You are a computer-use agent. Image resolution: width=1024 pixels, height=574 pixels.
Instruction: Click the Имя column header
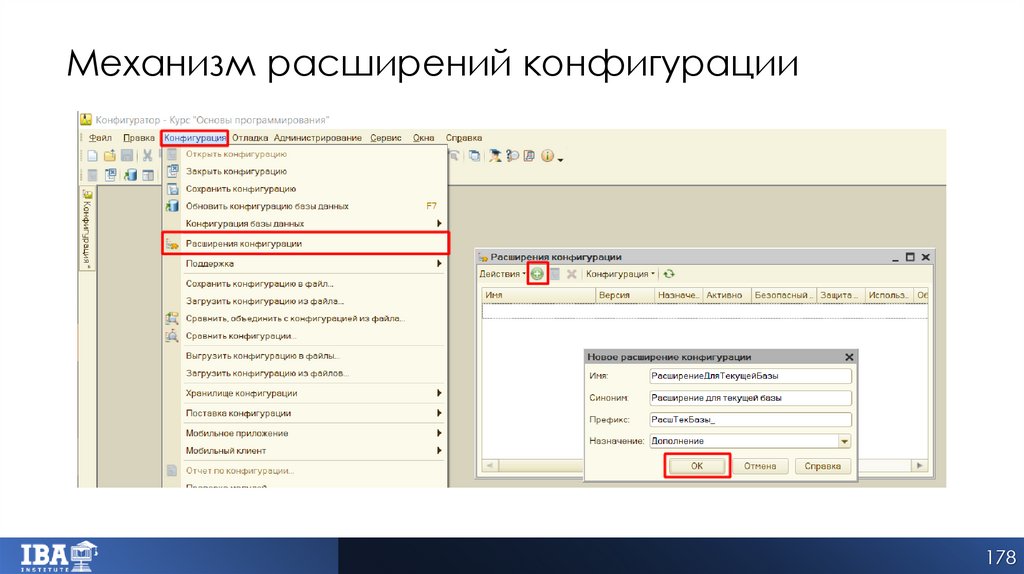(x=539, y=295)
